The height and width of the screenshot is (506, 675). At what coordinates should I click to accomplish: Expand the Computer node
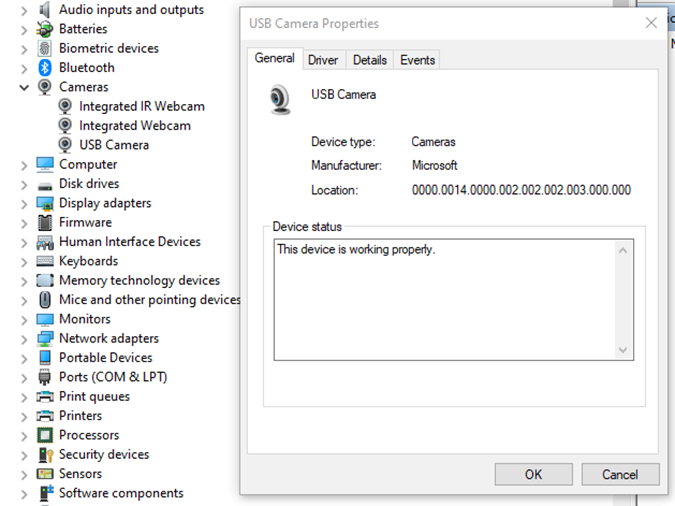(24, 165)
